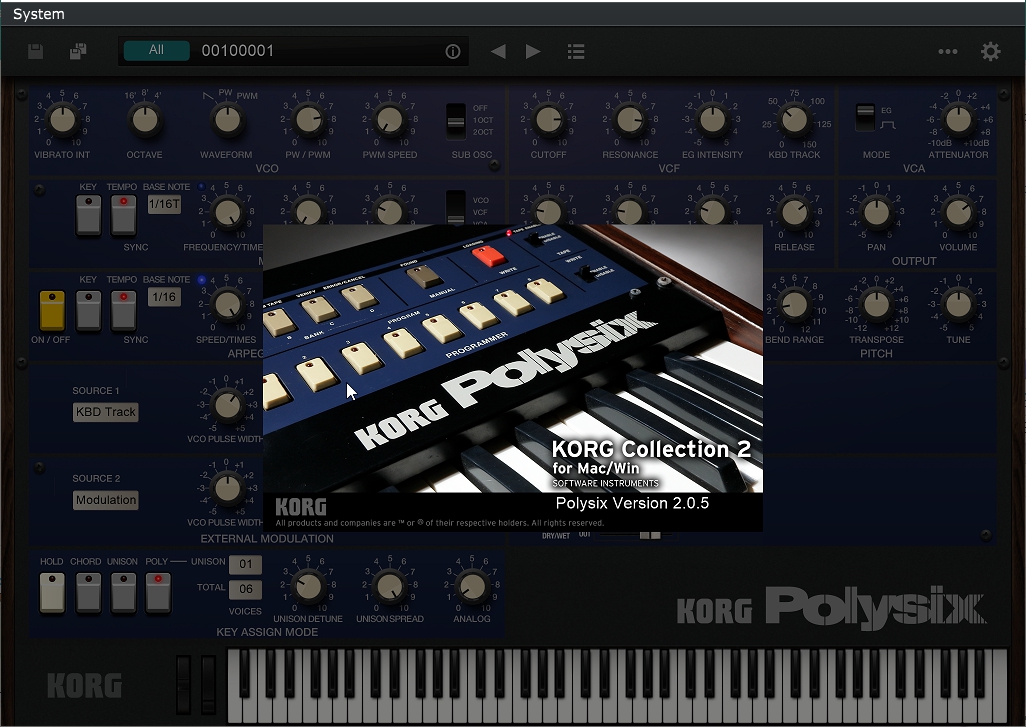Screen dimensions: 1026x727
Task: Click the VCF CUTOFF knob
Action: tap(548, 119)
